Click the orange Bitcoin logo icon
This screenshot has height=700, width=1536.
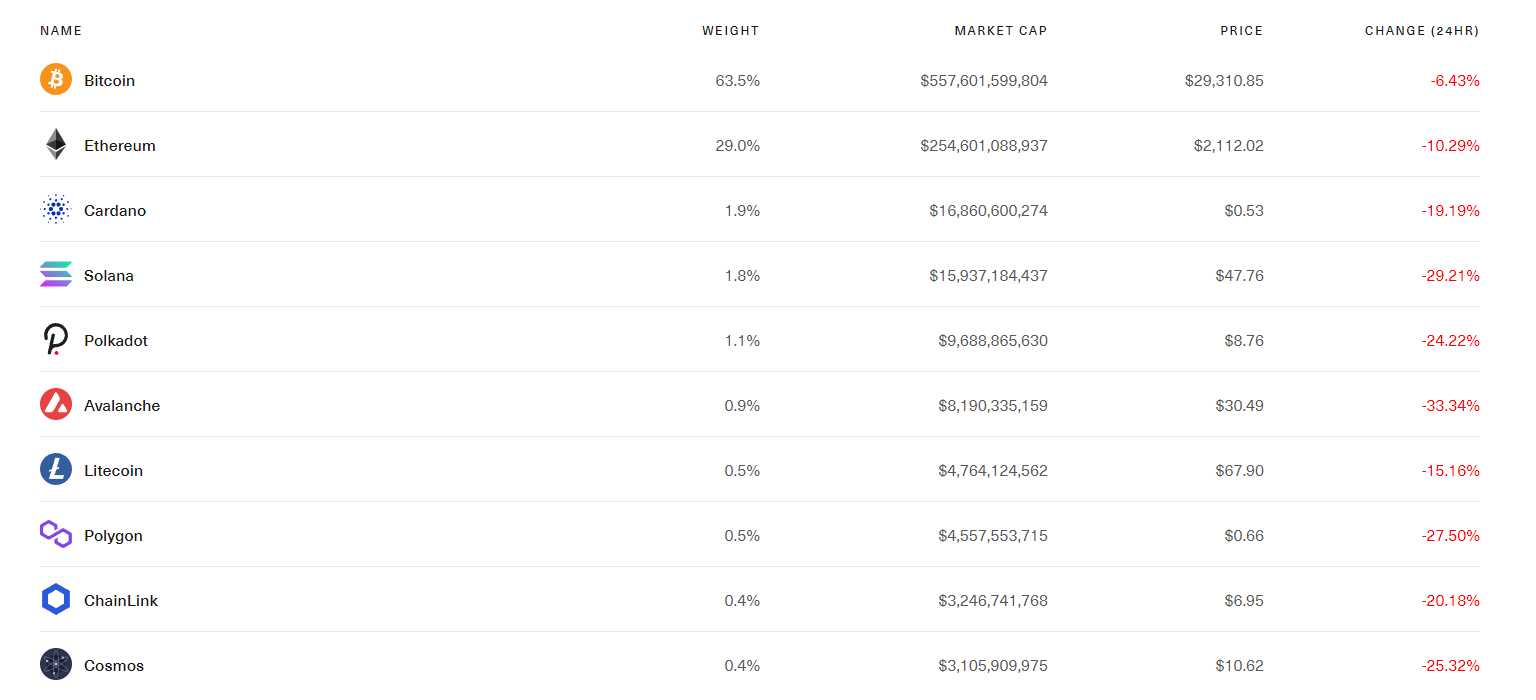[x=56, y=80]
